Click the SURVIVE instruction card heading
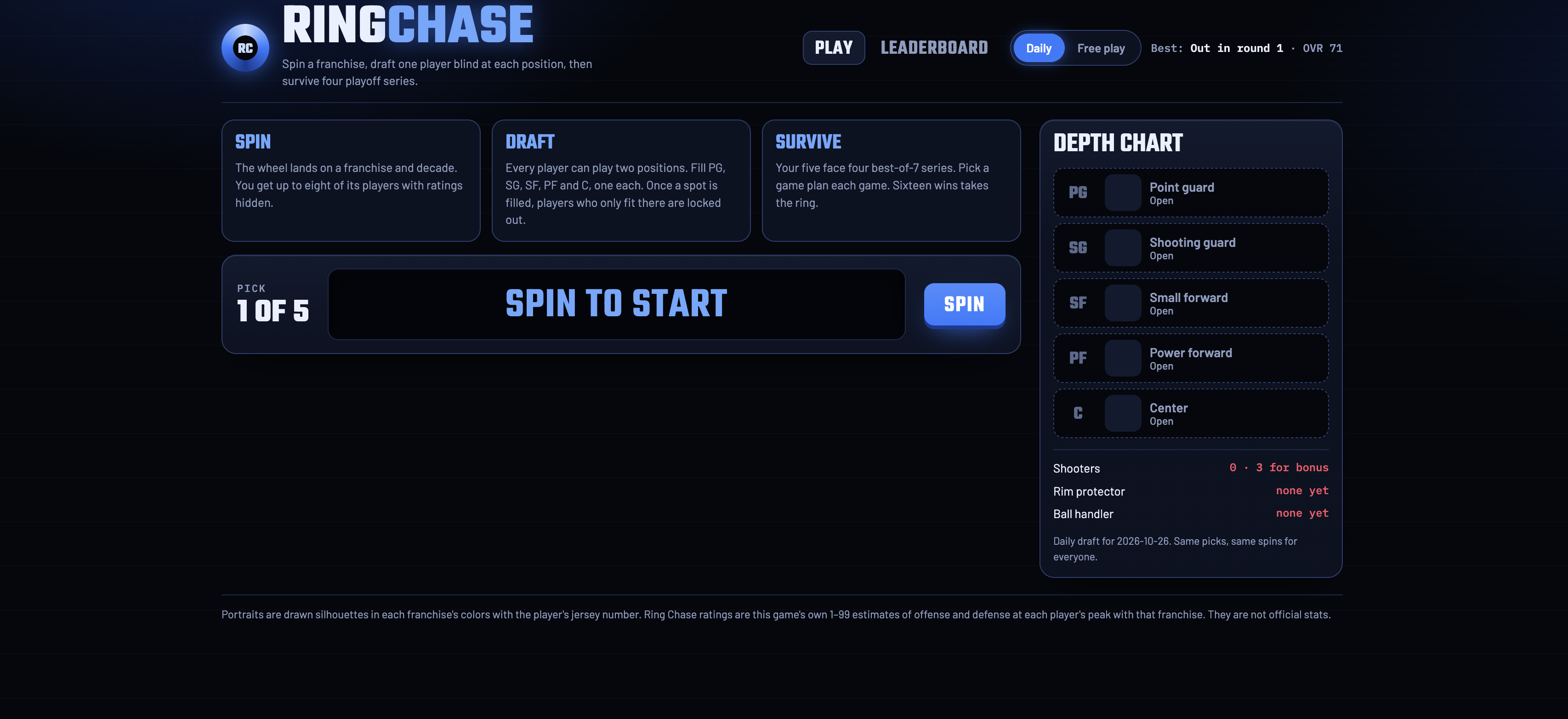The image size is (1568, 719). (x=808, y=142)
